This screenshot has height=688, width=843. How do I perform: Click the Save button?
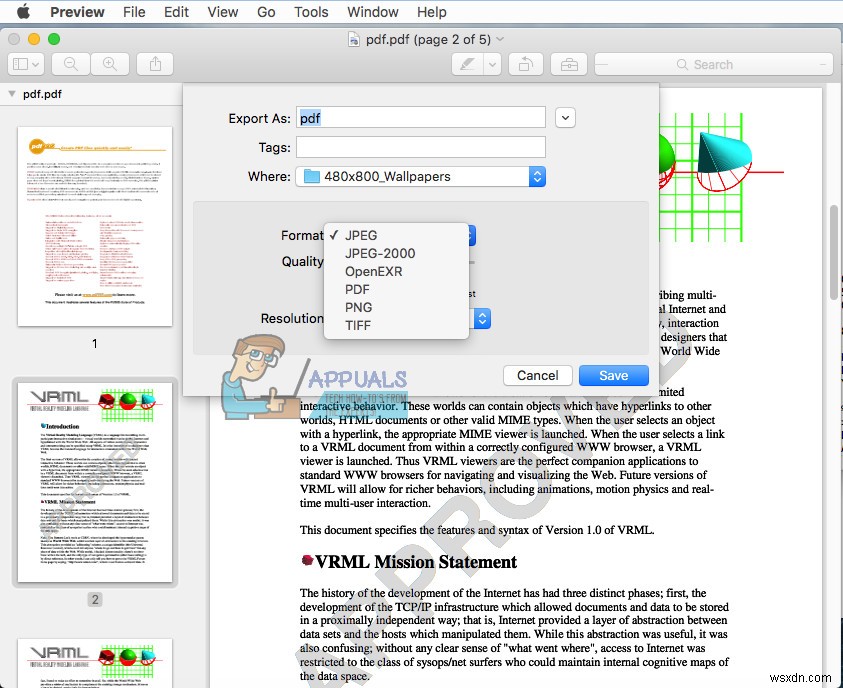(x=613, y=375)
